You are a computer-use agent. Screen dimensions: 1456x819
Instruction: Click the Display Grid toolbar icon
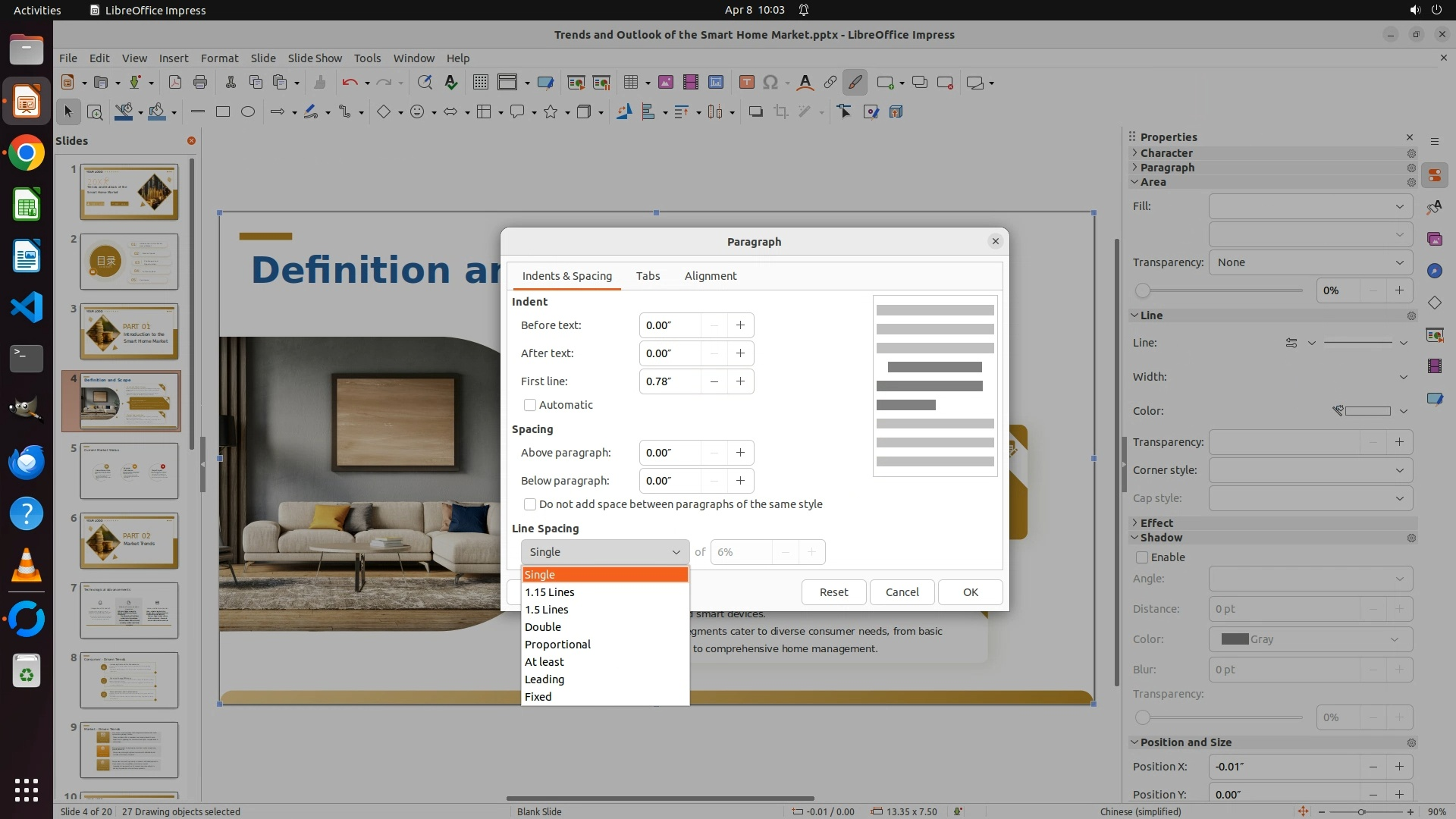(480, 83)
